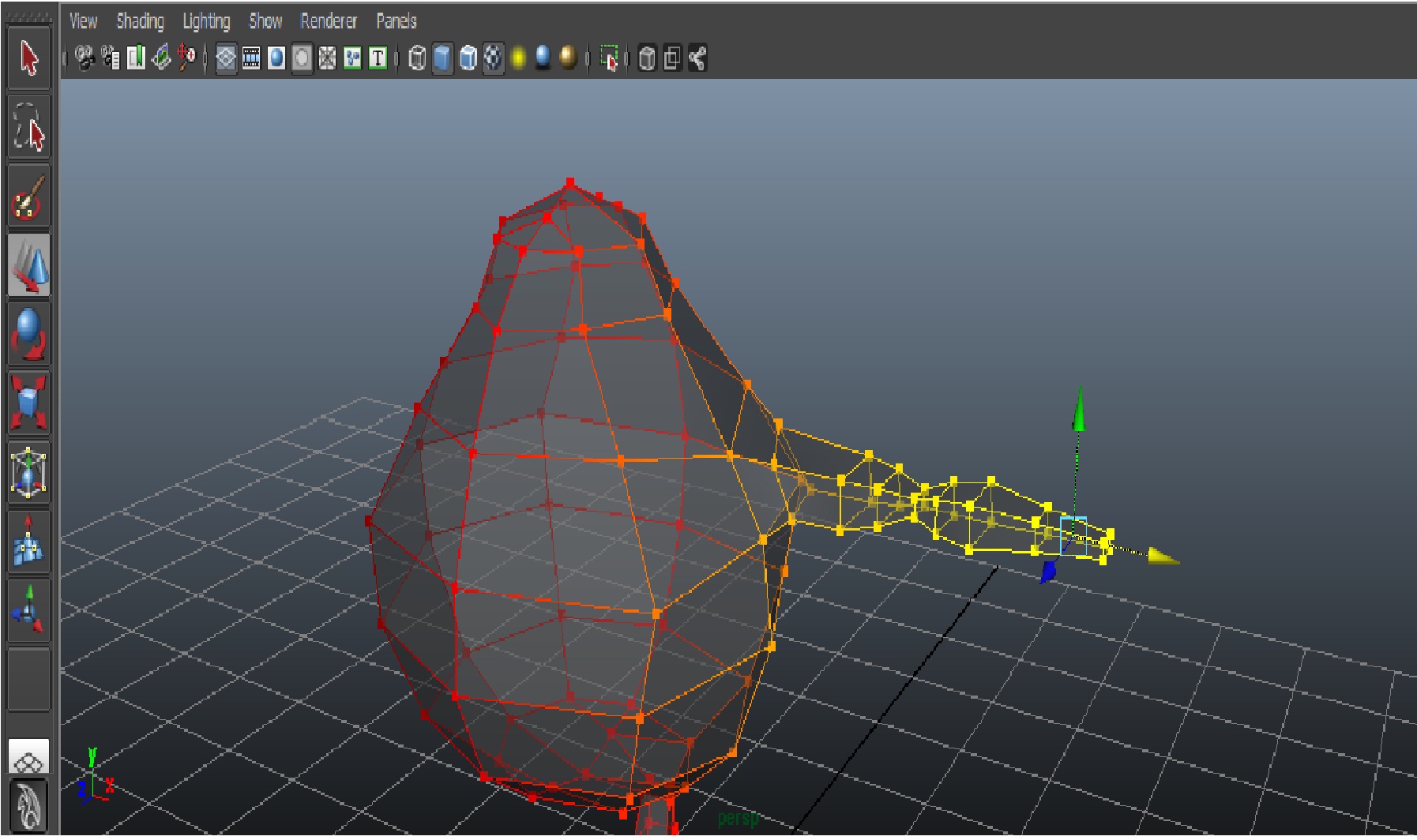This screenshot has width=1417, height=840.
Task: Toggle X-Ray display mode
Action: 647,58
